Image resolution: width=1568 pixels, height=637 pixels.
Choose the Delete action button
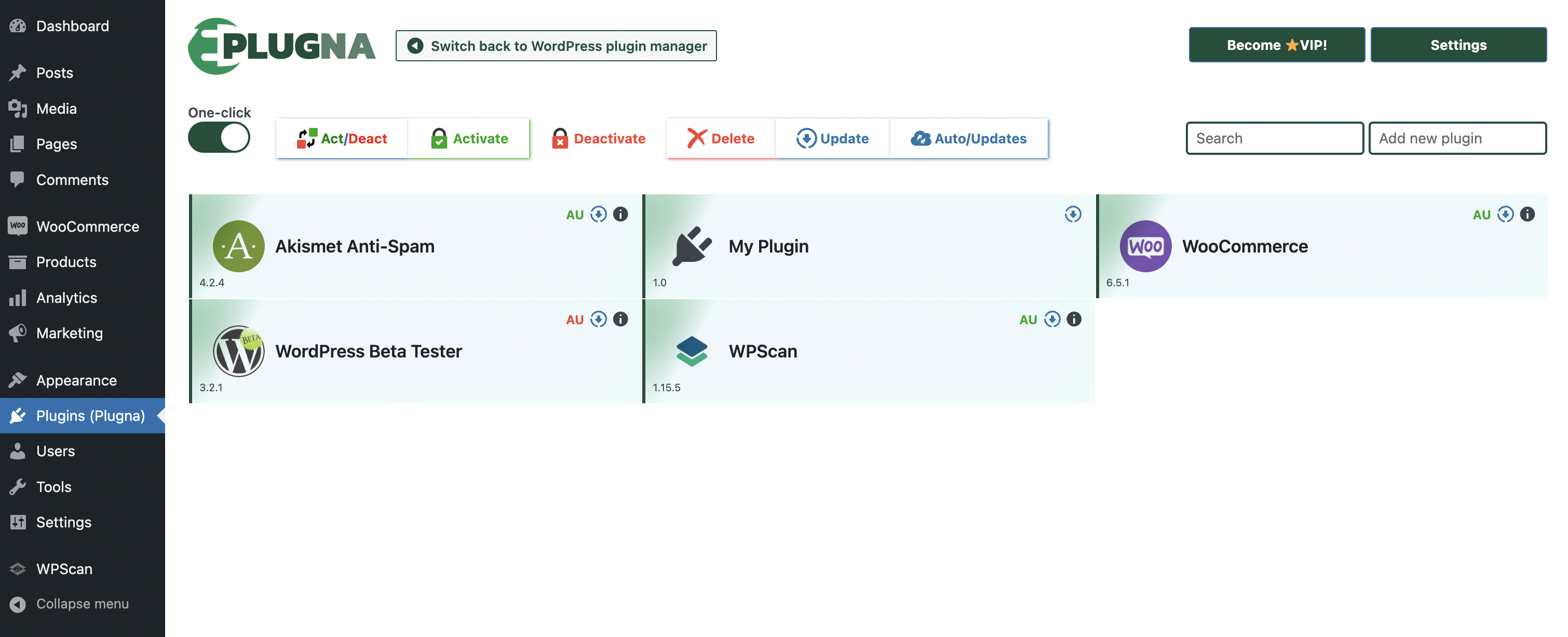pos(721,139)
